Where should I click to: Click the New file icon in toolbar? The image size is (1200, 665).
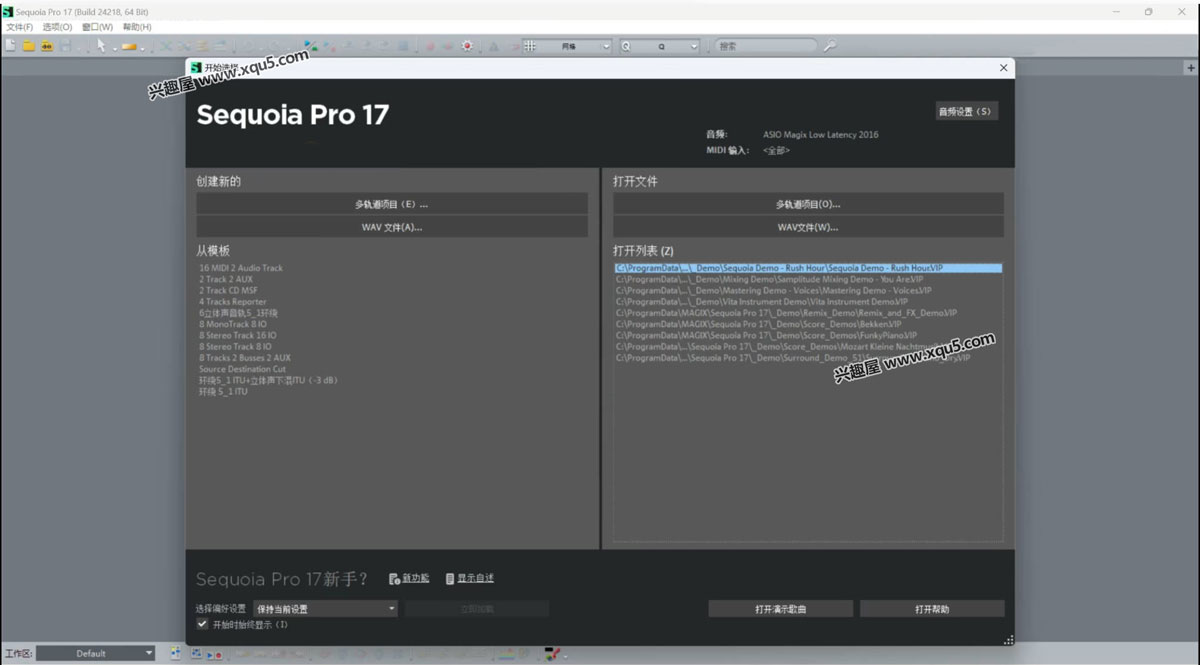10,46
